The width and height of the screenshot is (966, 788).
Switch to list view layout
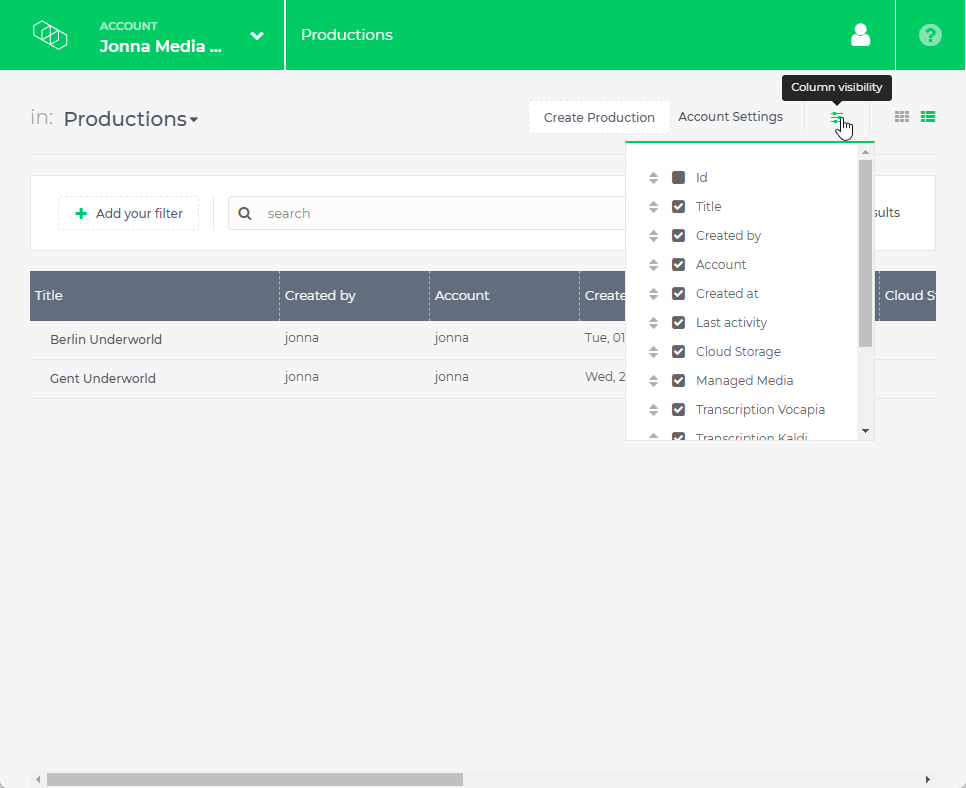click(x=928, y=116)
